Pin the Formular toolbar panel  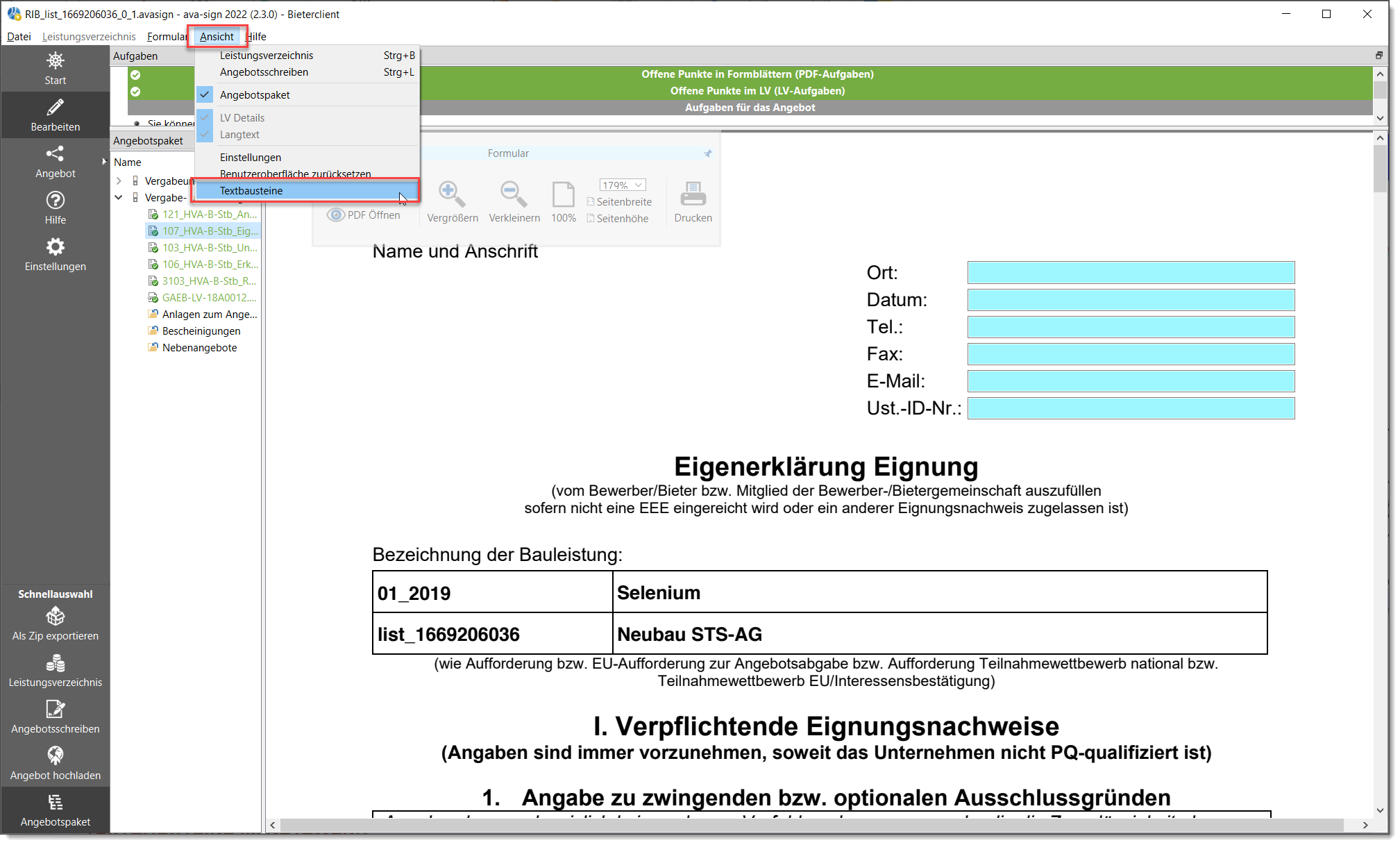click(707, 153)
